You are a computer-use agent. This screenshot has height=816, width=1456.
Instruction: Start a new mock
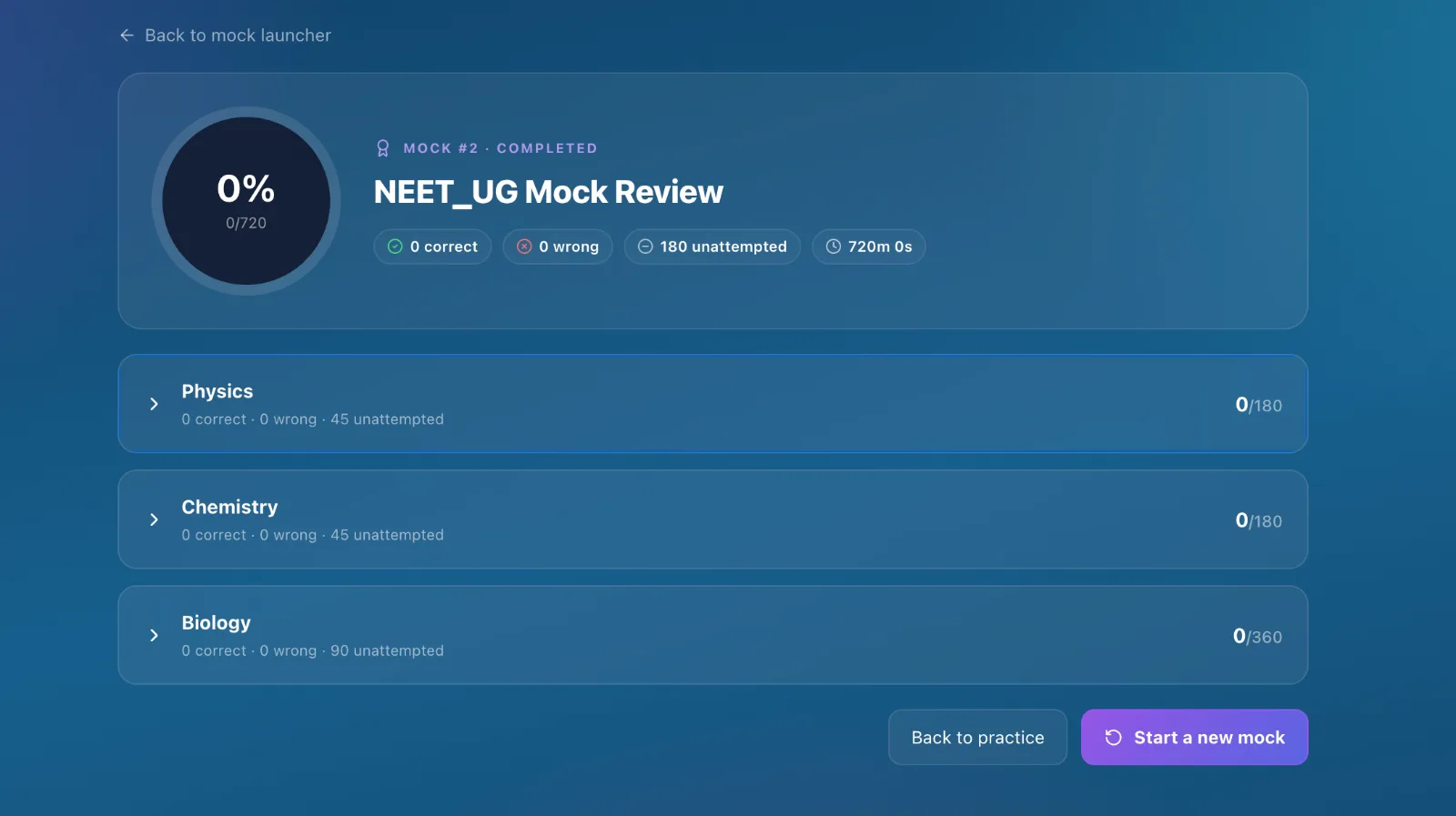tap(1194, 738)
